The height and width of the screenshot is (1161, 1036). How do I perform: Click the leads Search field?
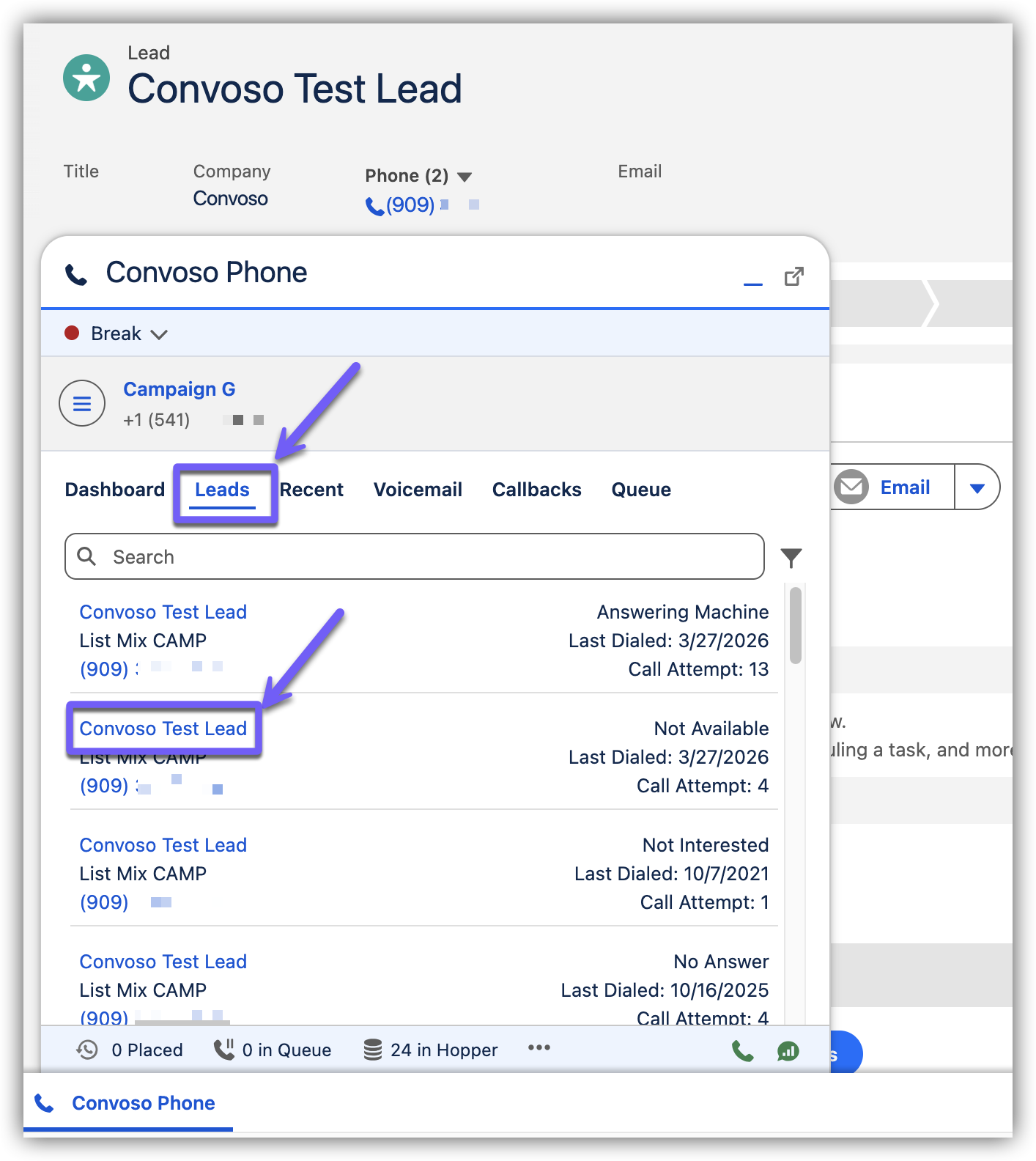415,557
